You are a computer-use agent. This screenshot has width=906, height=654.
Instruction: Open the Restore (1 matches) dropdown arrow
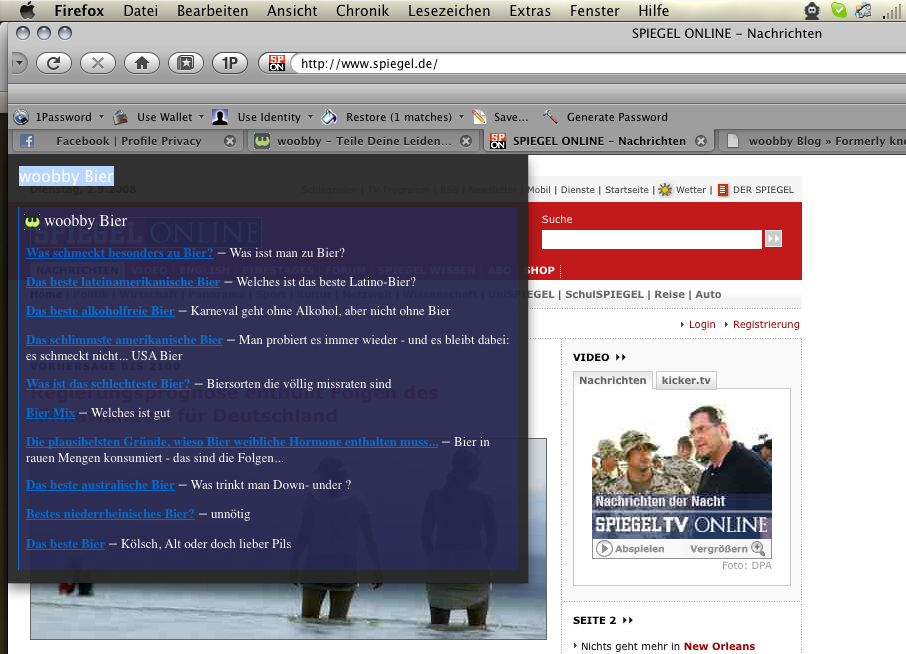461,117
